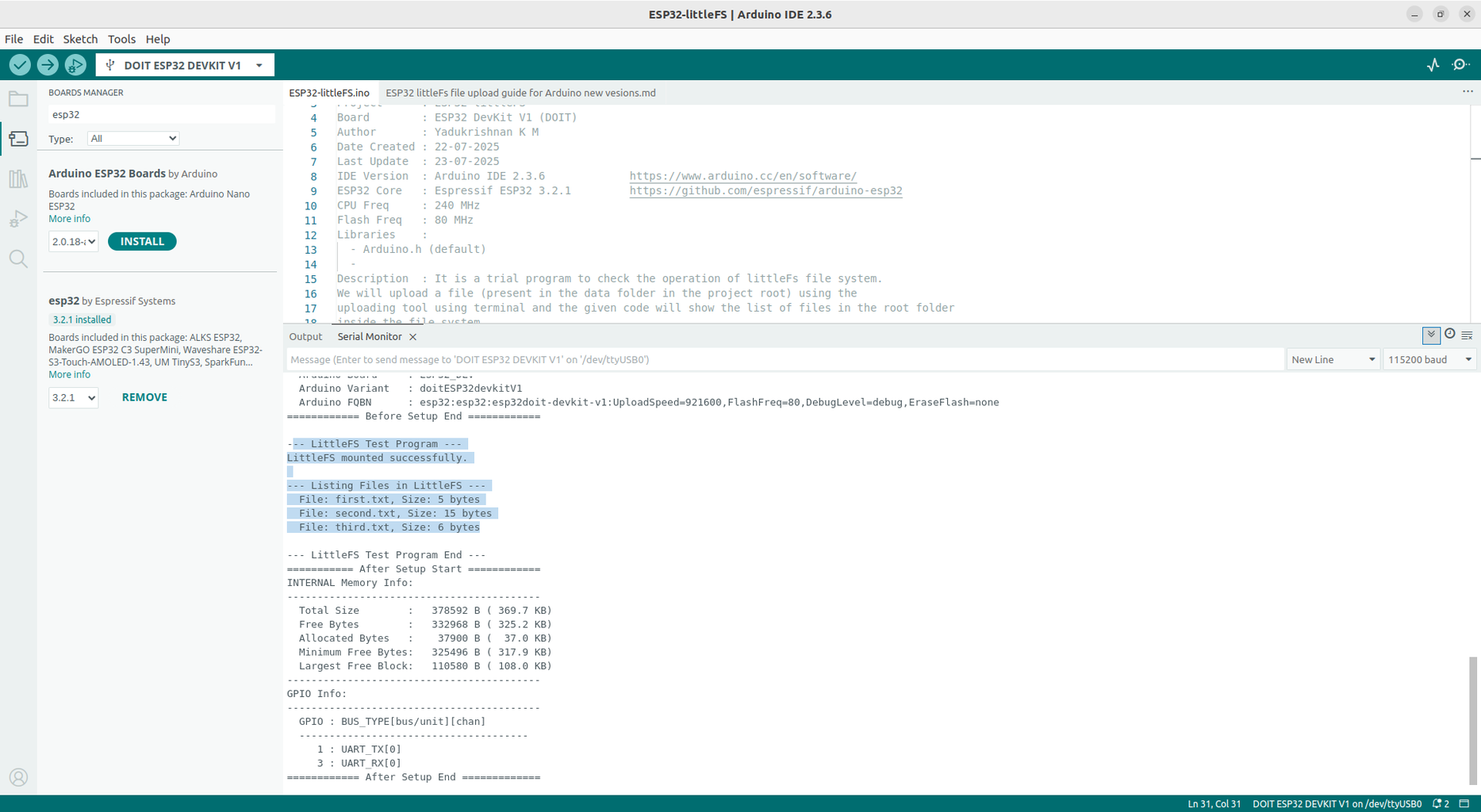The width and height of the screenshot is (1481, 812).
Task: Click the first.txt file listing line
Action: pos(389,500)
